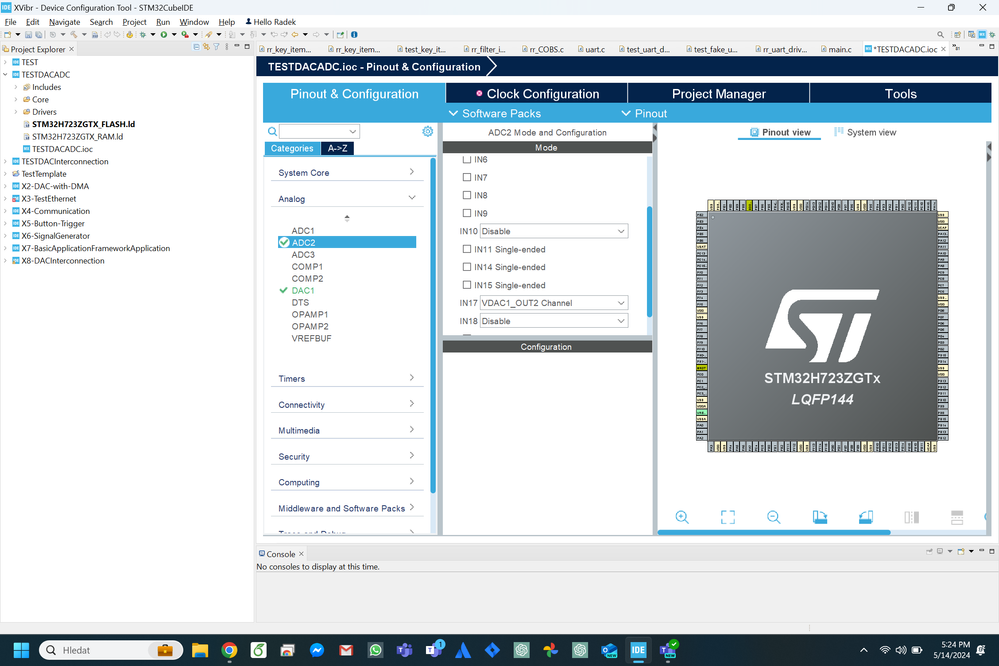Rotate the chip clockwise

point(819,517)
